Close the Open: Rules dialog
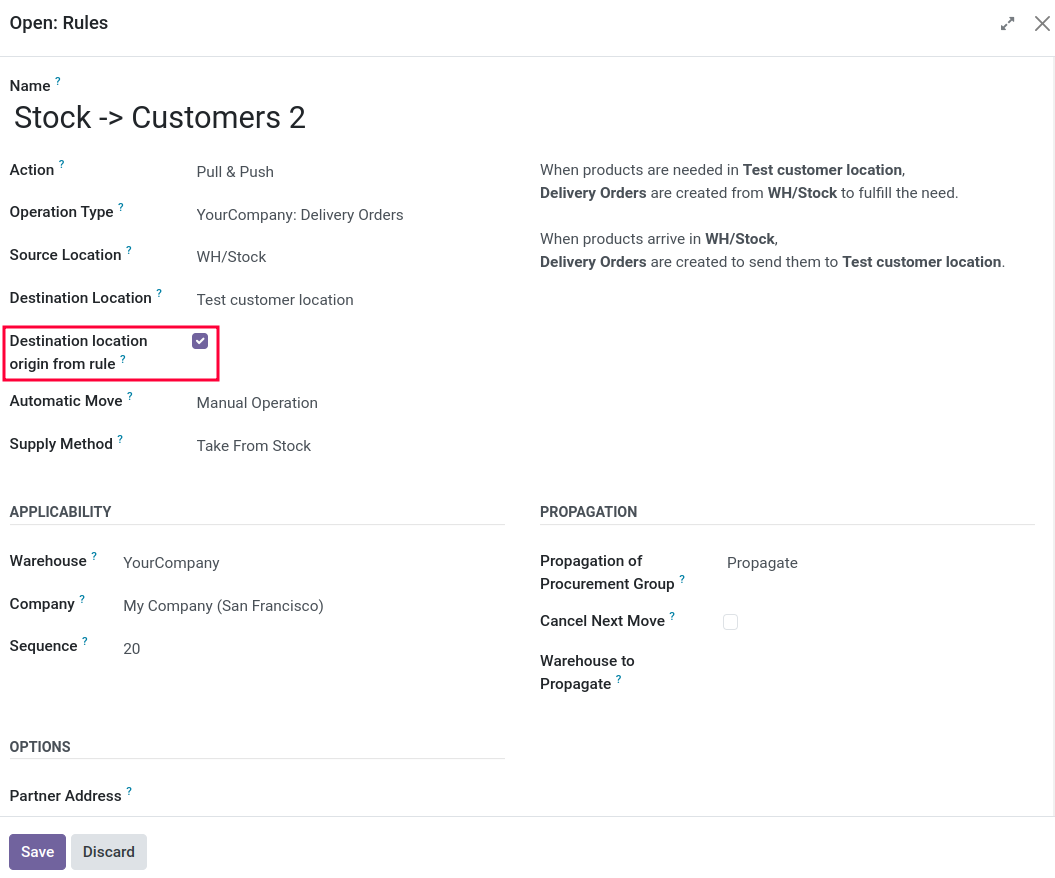Image resolution: width=1055 pixels, height=878 pixels. tap(1042, 24)
